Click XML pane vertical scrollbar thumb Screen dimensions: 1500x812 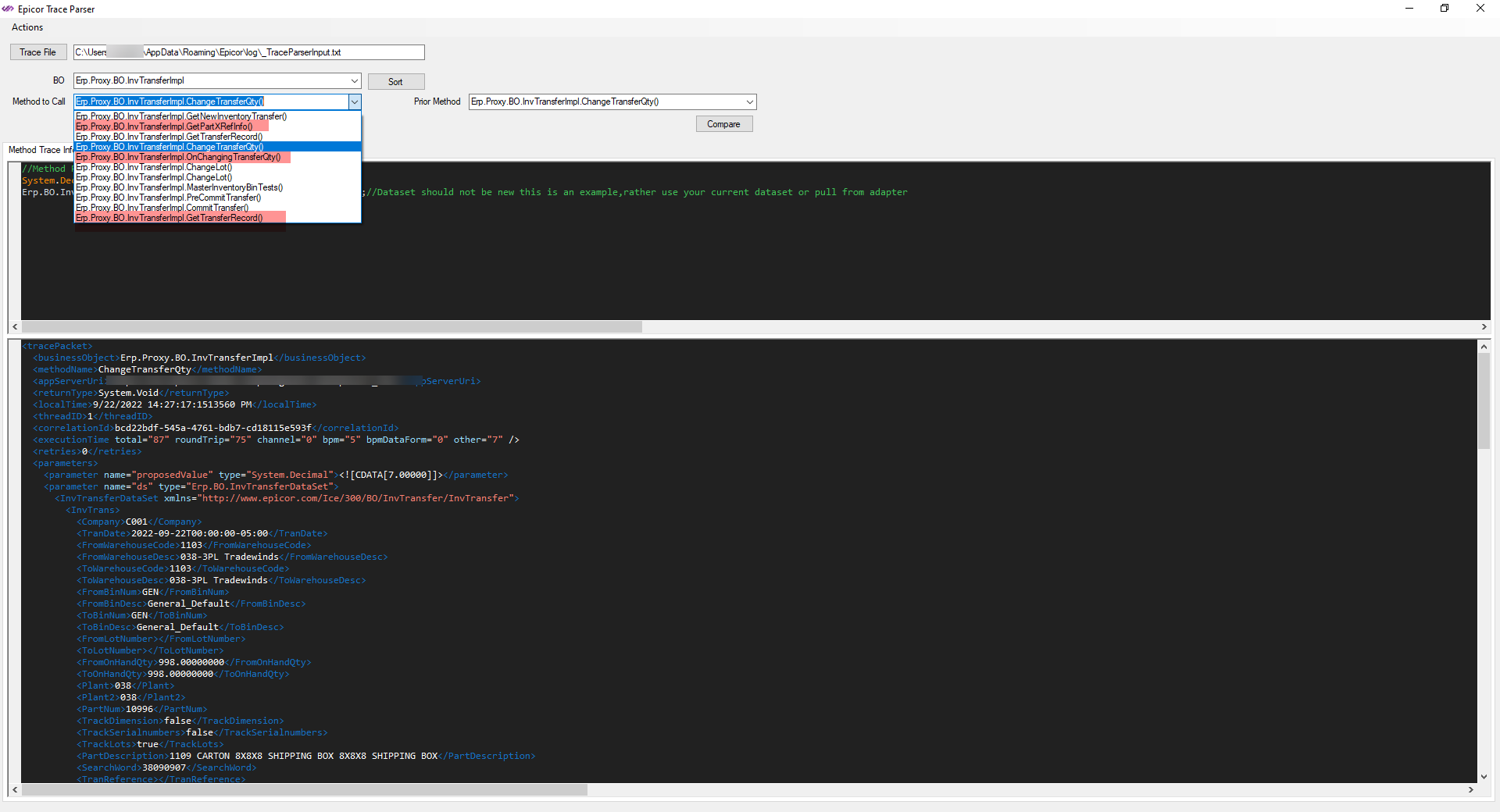[x=1484, y=401]
